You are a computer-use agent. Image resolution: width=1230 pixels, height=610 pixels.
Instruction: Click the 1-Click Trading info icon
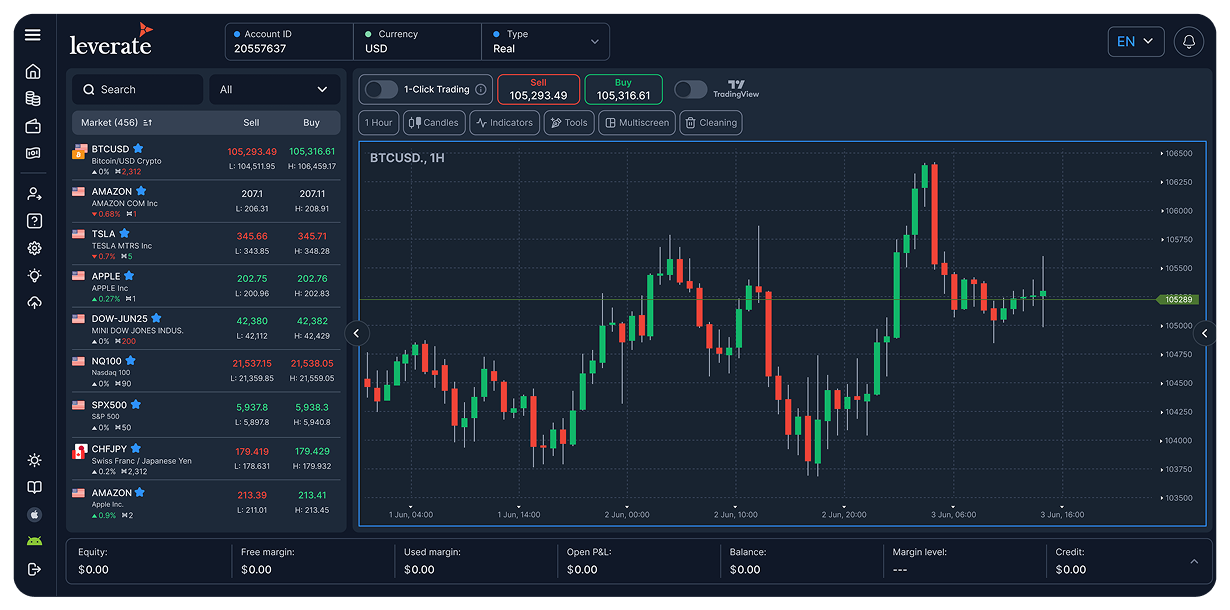(x=481, y=90)
